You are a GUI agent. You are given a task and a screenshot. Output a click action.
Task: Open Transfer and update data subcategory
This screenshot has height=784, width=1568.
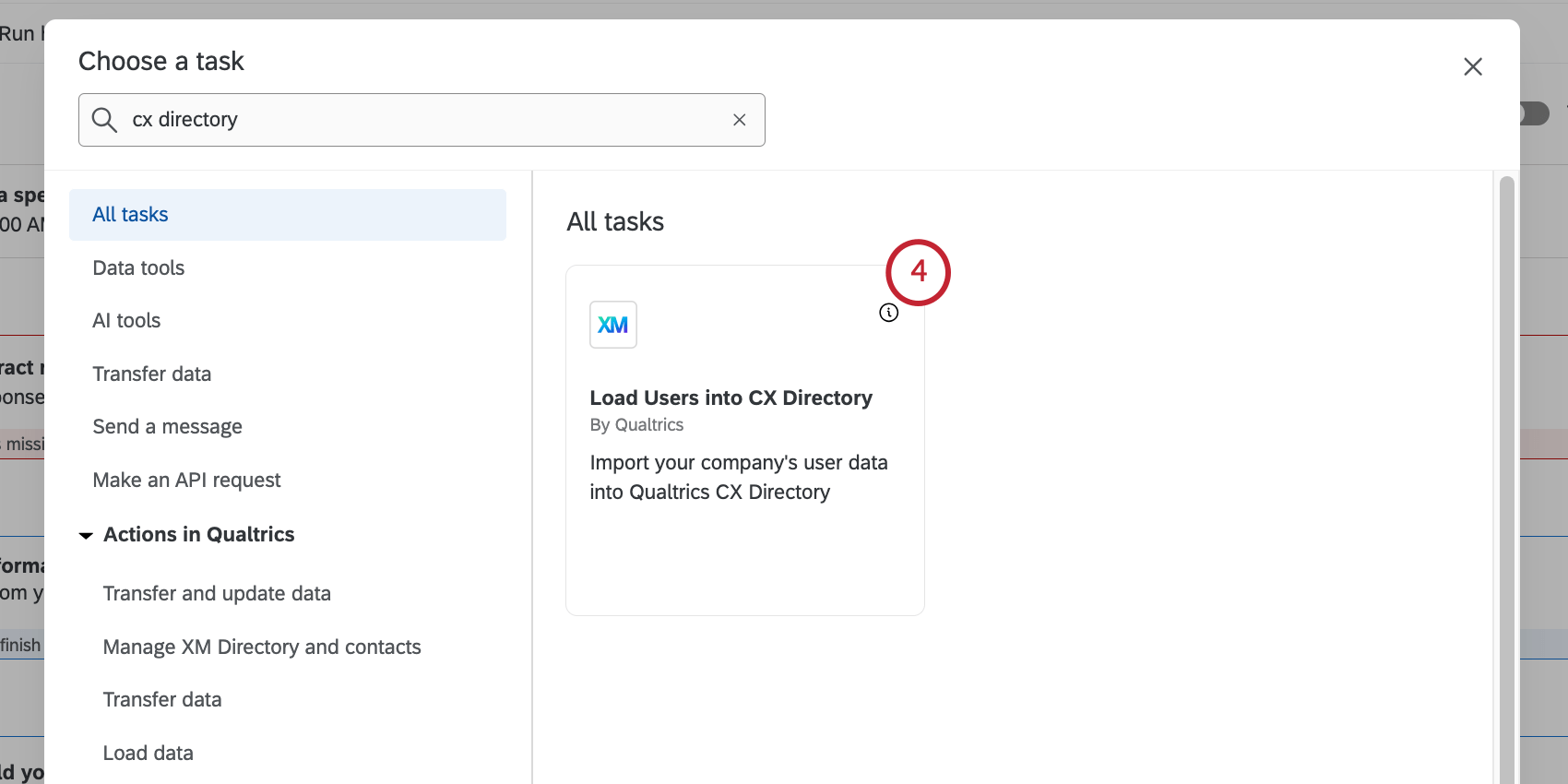click(x=217, y=594)
